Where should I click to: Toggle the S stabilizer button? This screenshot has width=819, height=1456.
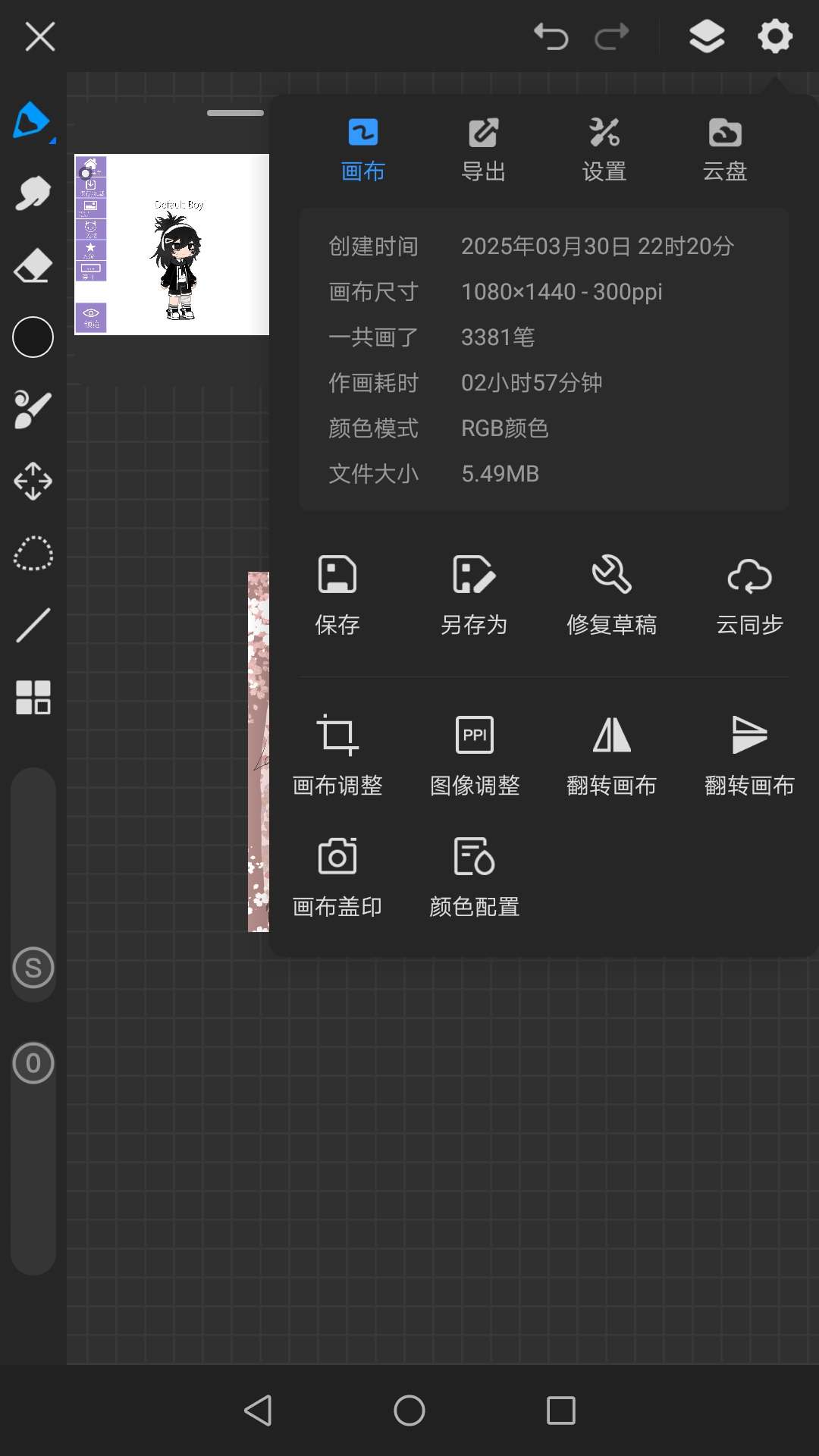[33, 968]
